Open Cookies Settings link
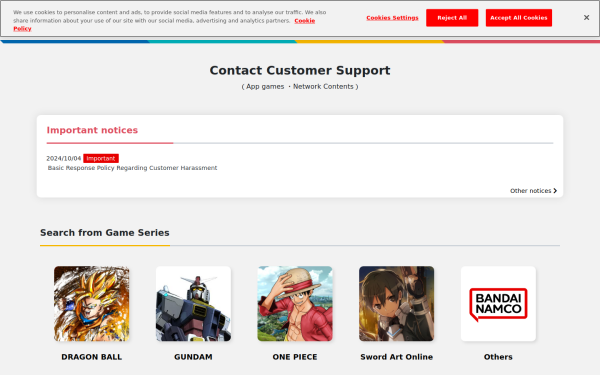The width and height of the screenshot is (600, 375). tap(392, 18)
